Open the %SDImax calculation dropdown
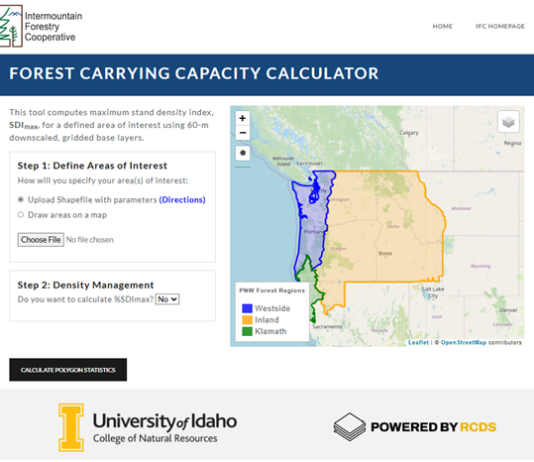This screenshot has height=462, width=534. click(x=167, y=299)
